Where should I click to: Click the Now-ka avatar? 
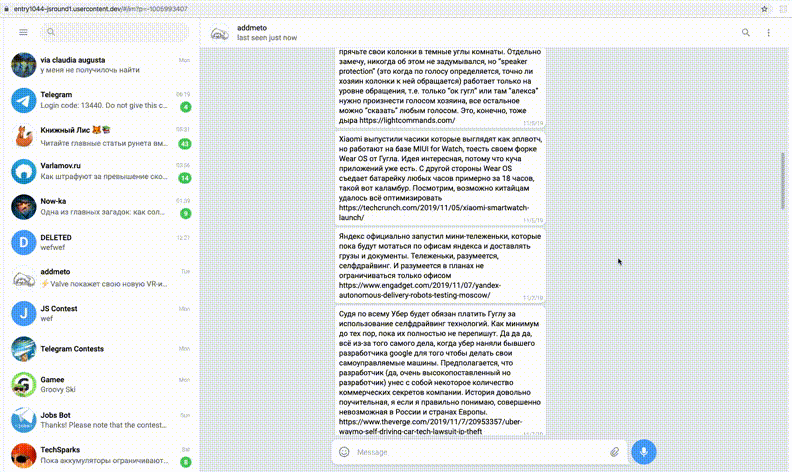click(x=24, y=207)
